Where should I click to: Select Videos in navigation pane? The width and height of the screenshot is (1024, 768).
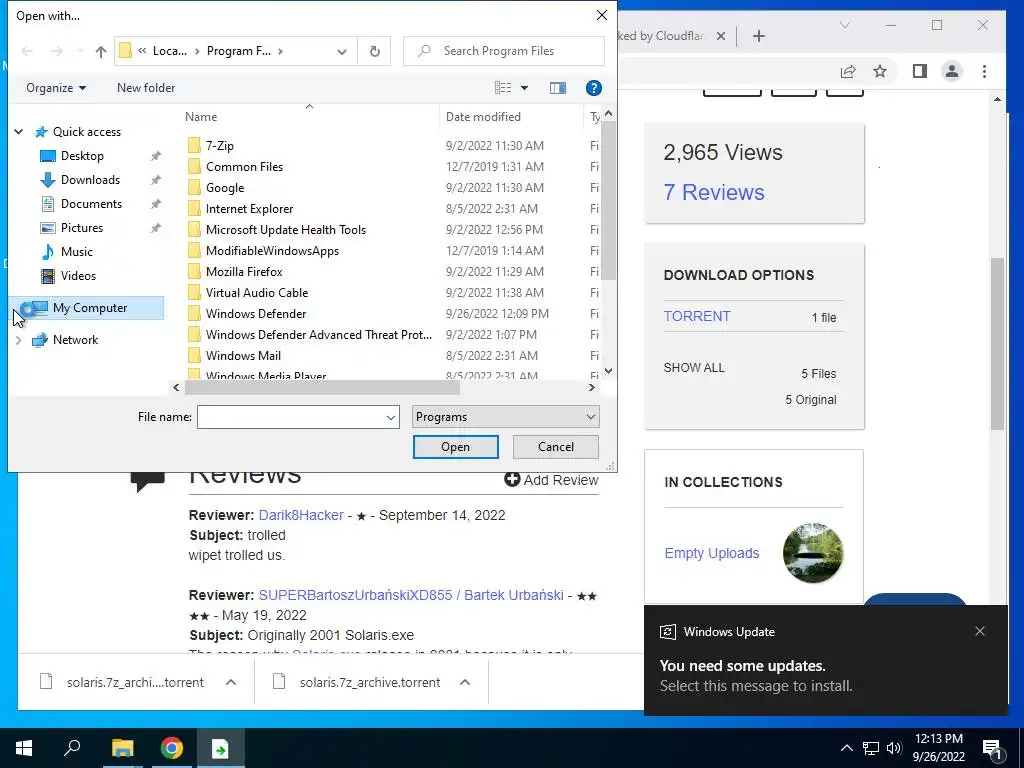pyautogui.click(x=78, y=276)
